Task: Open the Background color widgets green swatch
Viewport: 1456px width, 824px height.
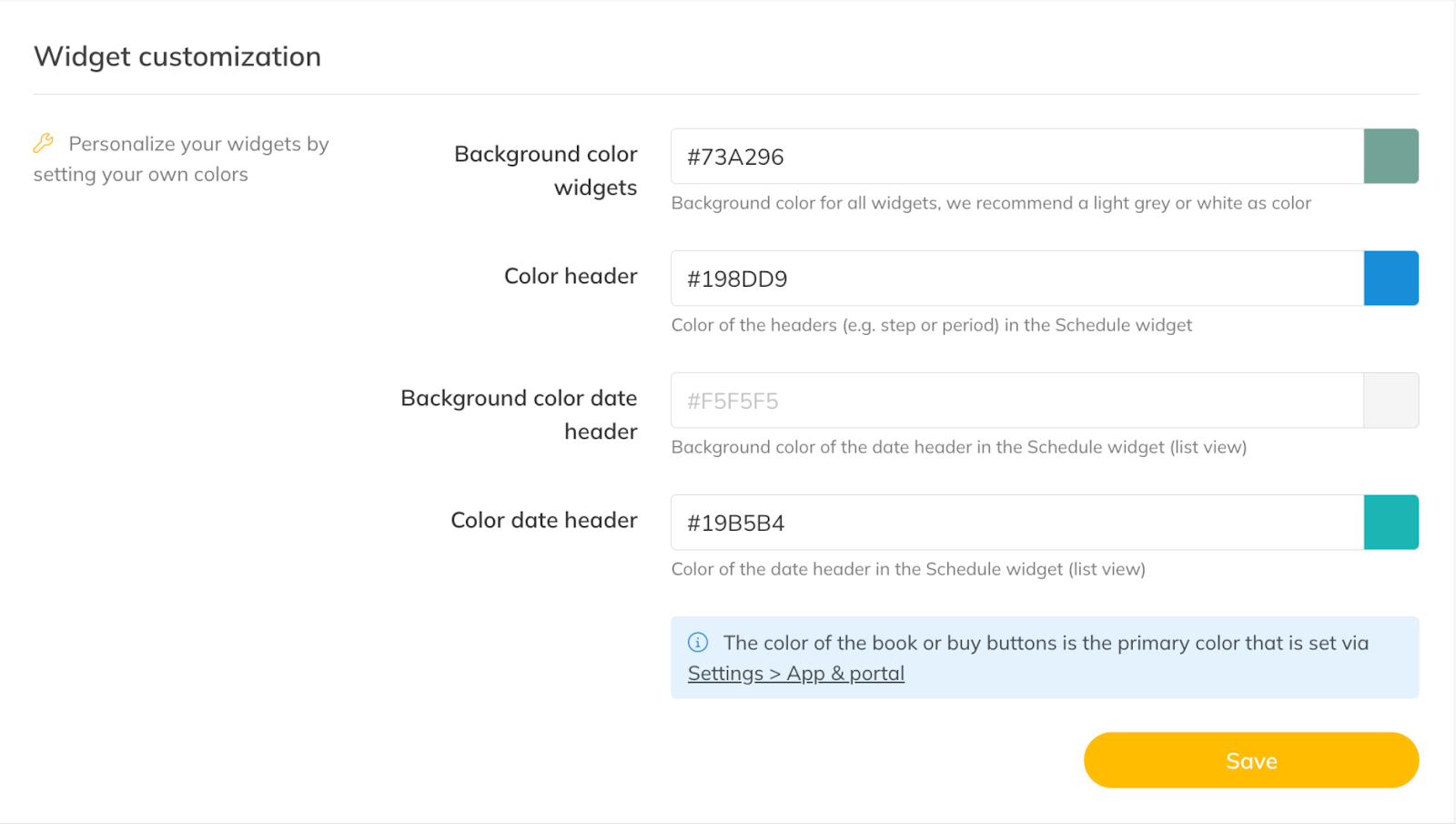Action: pyautogui.click(x=1390, y=157)
